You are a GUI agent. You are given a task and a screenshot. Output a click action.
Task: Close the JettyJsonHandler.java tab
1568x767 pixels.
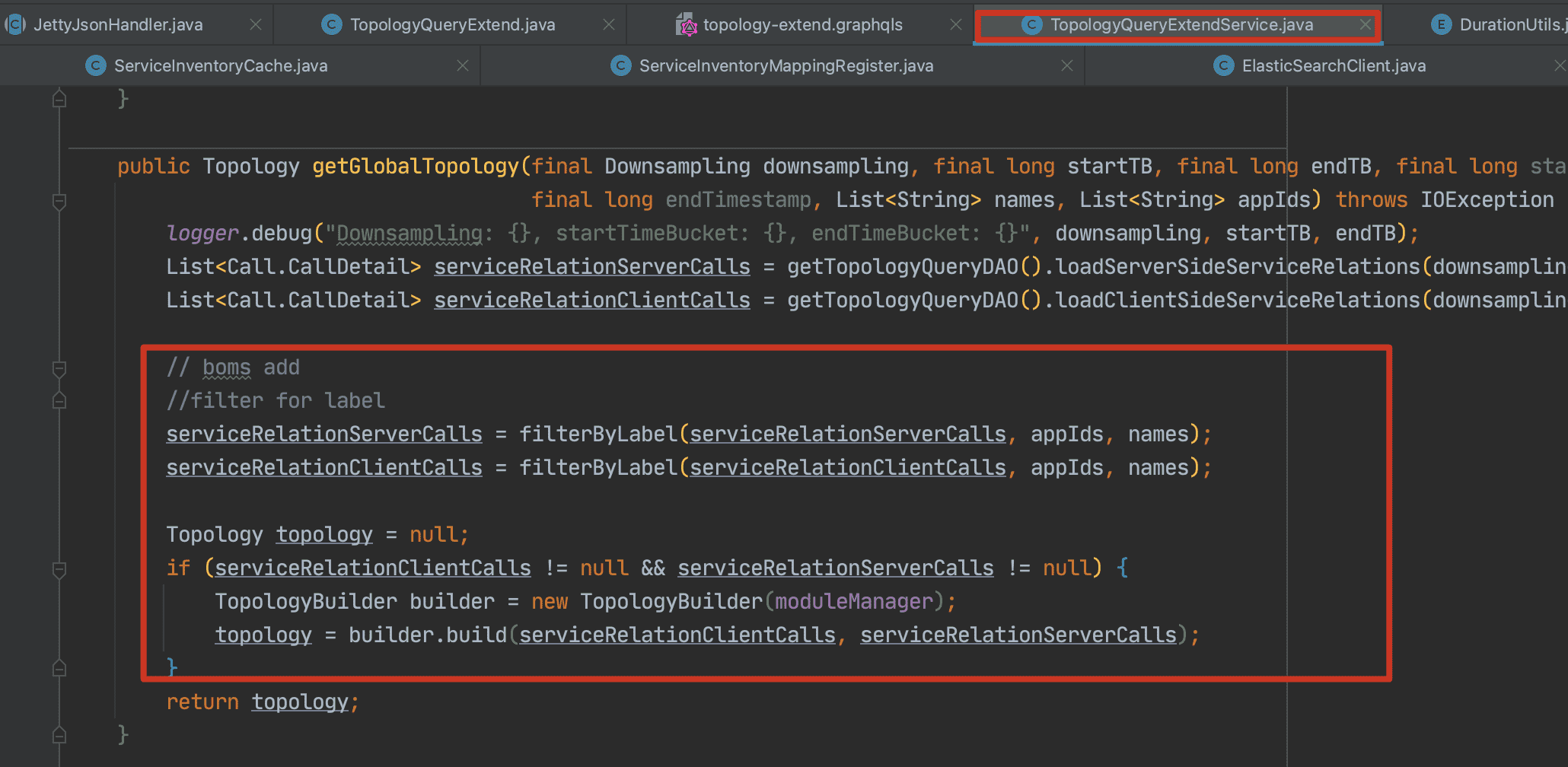[x=256, y=25]
